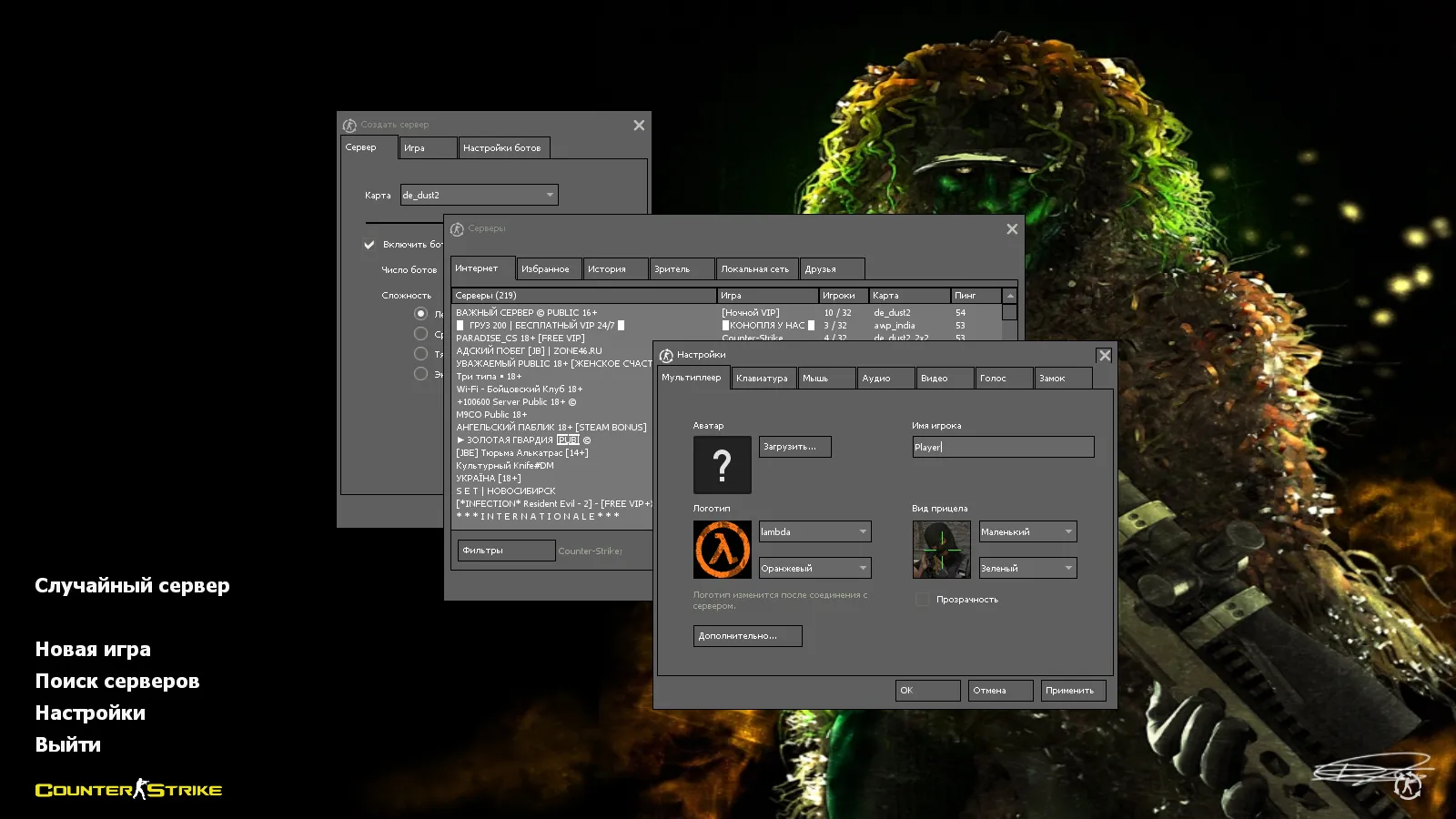1456x819 pixels.
Task: Click the crosshair preview image
Action: tap(941, 550)
